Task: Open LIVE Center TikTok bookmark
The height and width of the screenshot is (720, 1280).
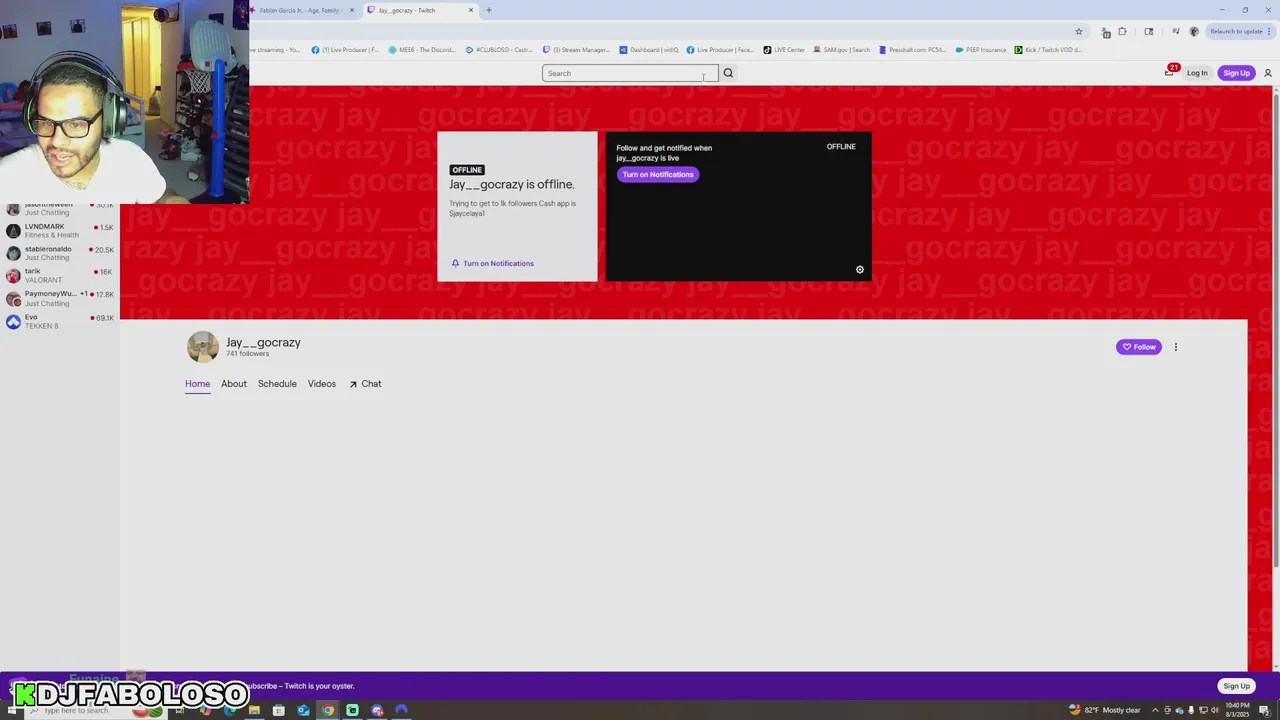Action: tap(784, 50)
